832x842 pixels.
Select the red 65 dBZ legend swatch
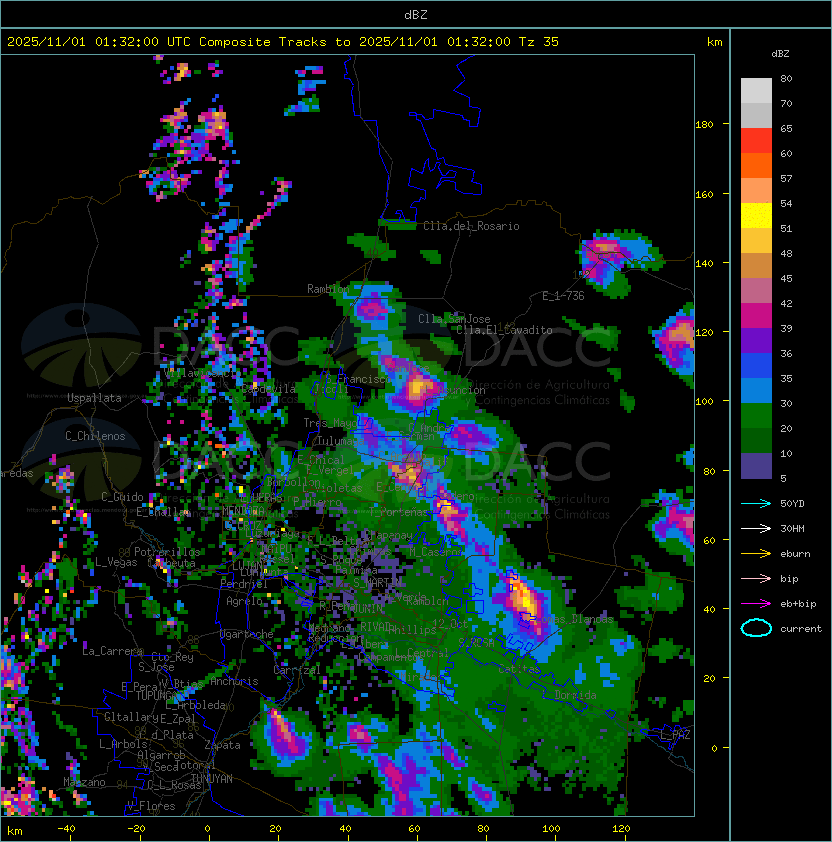(x=756, y=141)
